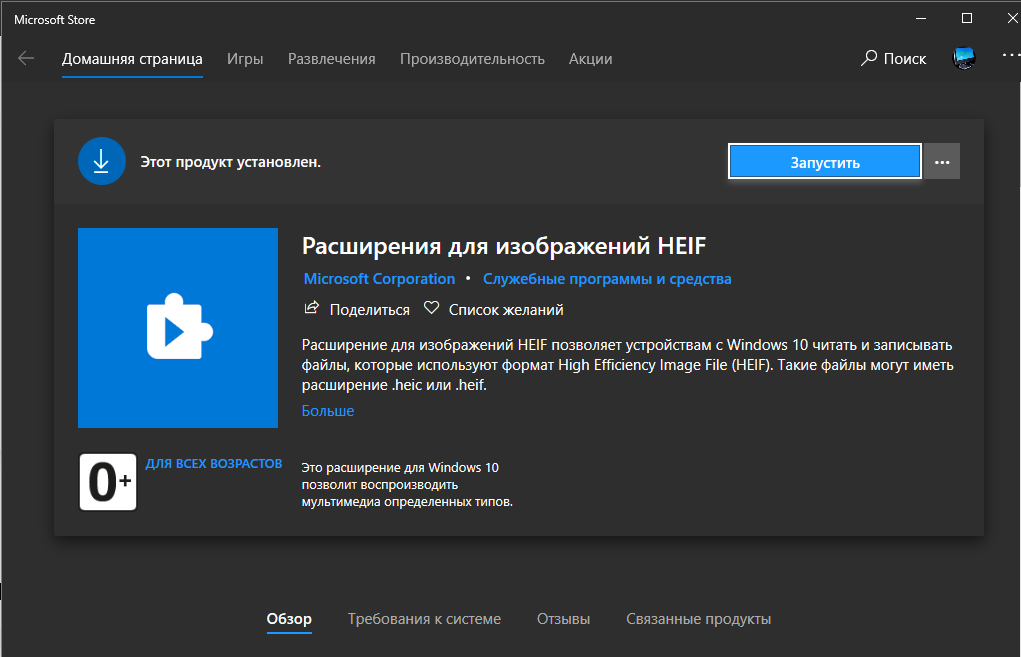Screen dimensions: 1021x657
Task: Click the title Расширения для изображений HEIF
Action: [x=504, y=246]
